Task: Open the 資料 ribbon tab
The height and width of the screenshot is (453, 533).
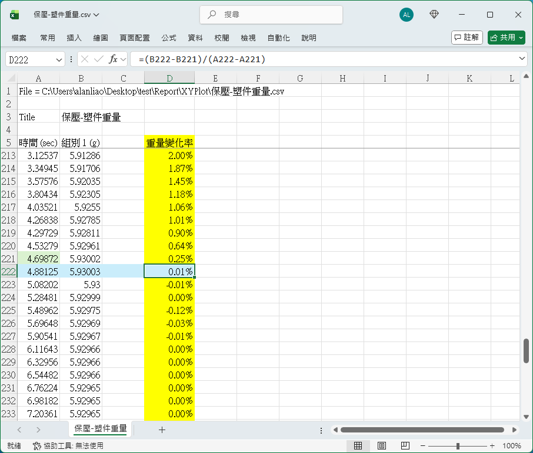Action: 195,38
